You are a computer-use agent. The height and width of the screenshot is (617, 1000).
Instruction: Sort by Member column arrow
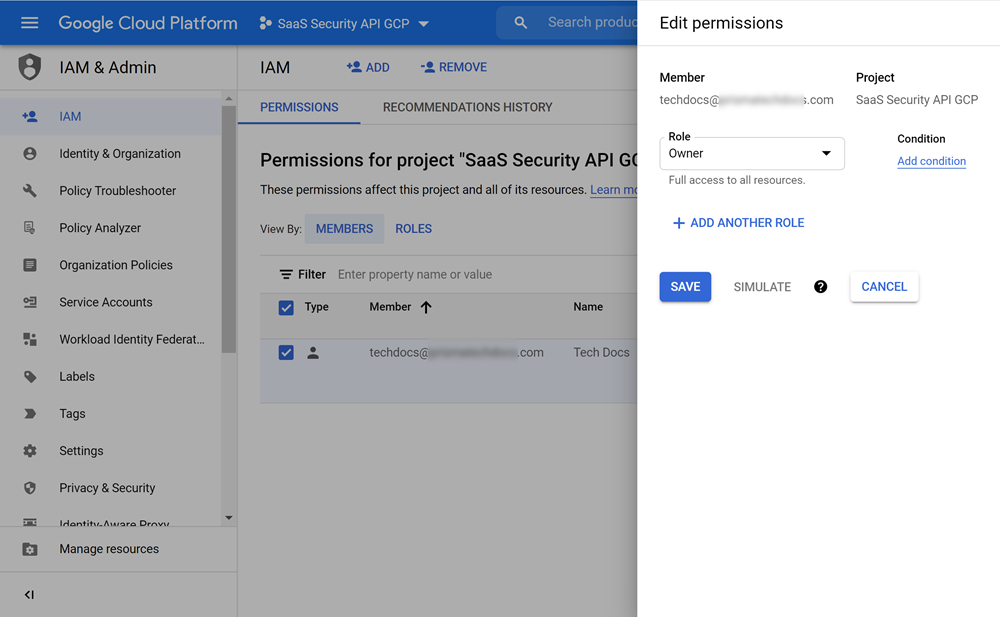(426, 308)
